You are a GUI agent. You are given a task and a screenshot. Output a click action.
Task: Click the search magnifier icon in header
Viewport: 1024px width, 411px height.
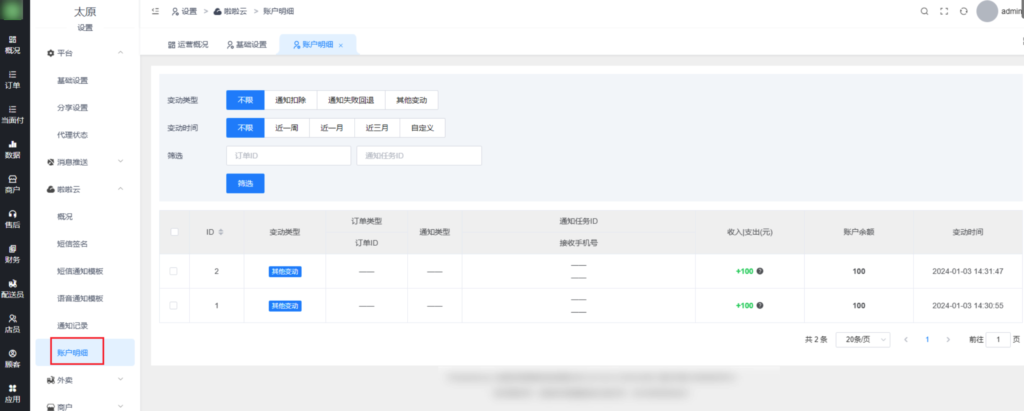(924, 11)
